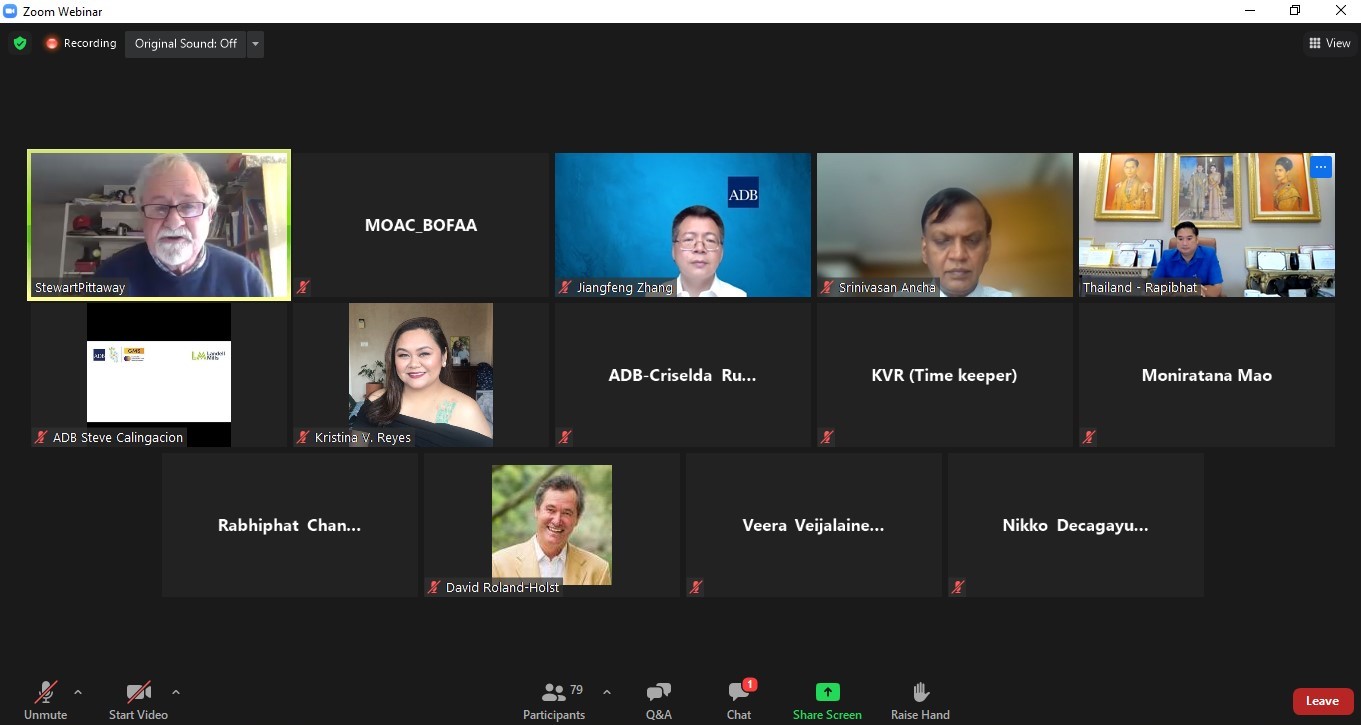
Task: Select Kristina V. Reyes's tile
Action: 421,375
